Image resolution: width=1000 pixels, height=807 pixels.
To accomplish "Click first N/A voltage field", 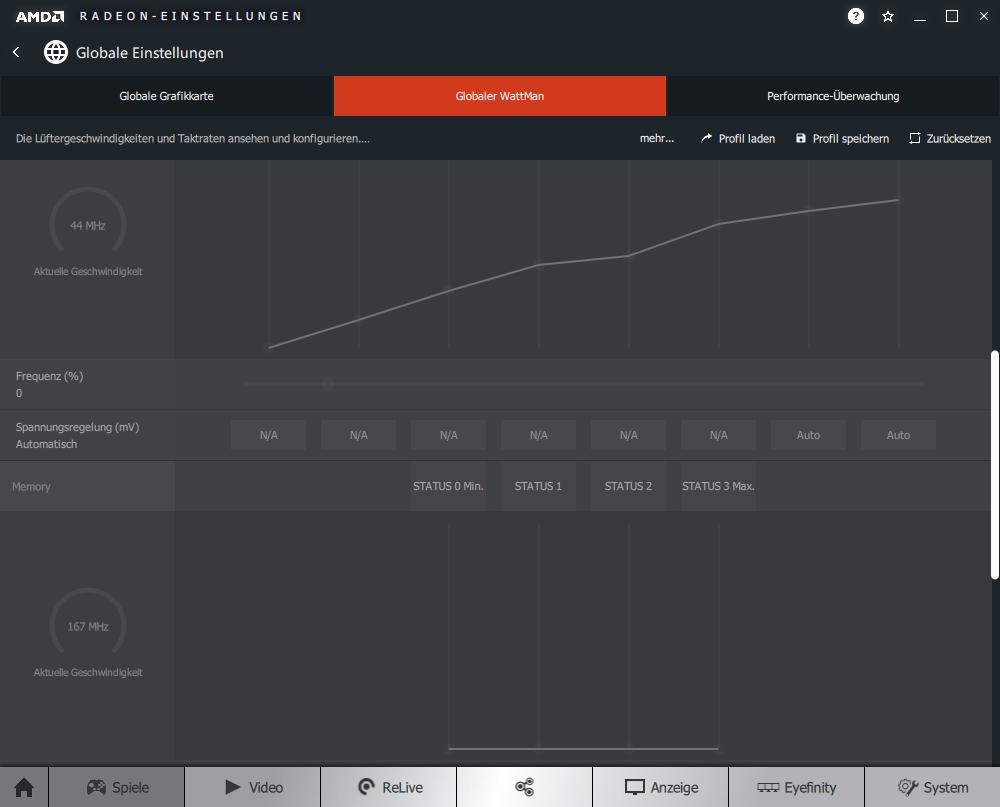I will 268,435.
